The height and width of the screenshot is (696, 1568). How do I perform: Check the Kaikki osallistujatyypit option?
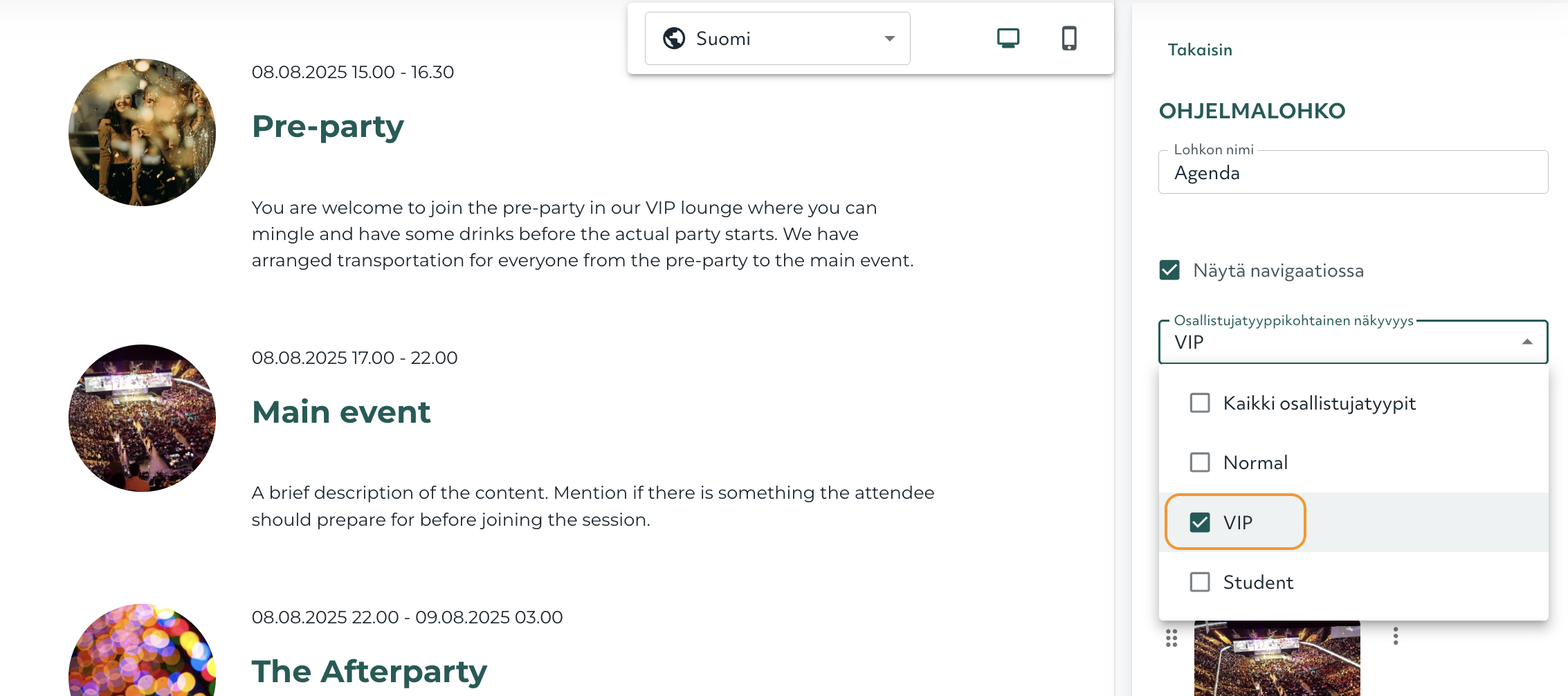click(x=1200, y=403)
